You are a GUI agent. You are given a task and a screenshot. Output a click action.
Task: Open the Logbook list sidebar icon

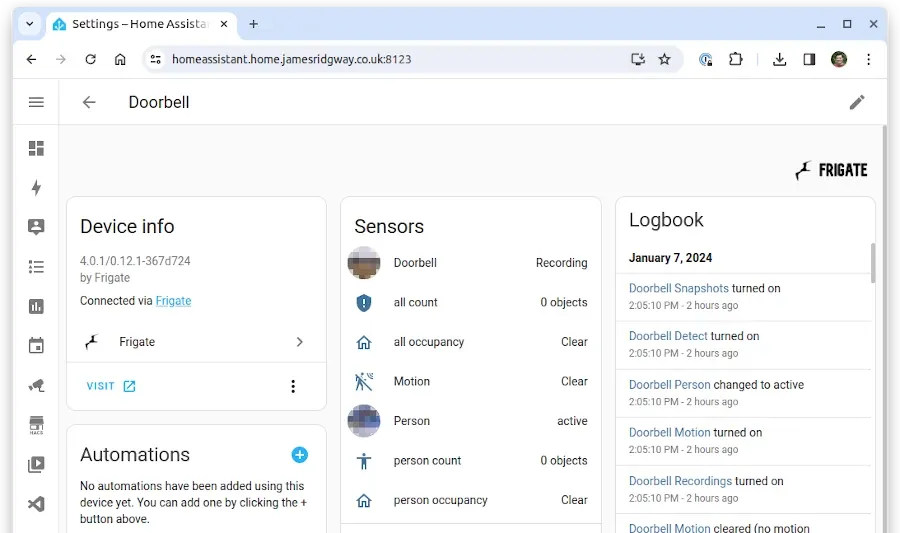pyautogui.click(x=36, y=267)
